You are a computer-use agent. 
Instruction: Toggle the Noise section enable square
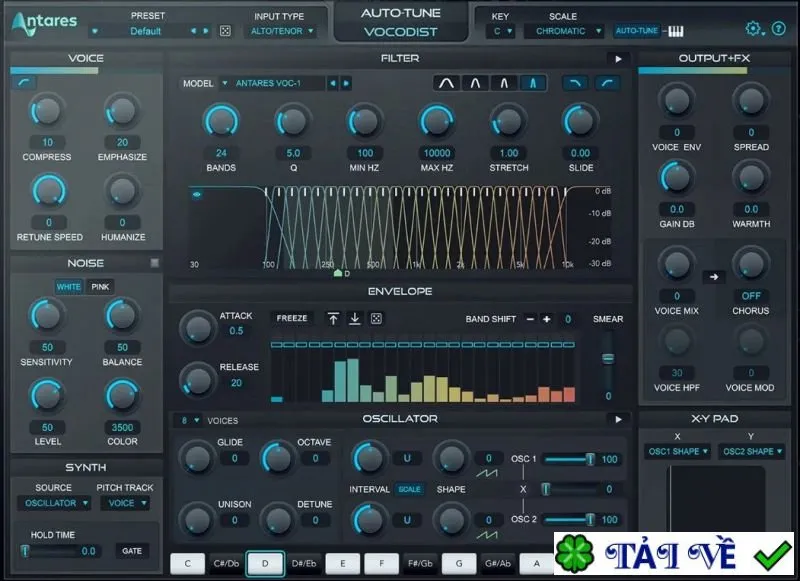point(155,263)
